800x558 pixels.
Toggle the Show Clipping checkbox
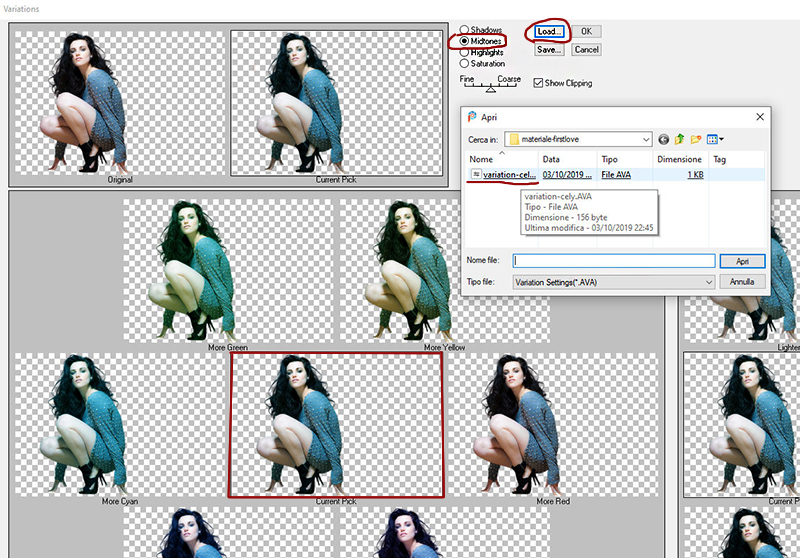point(538,83)
